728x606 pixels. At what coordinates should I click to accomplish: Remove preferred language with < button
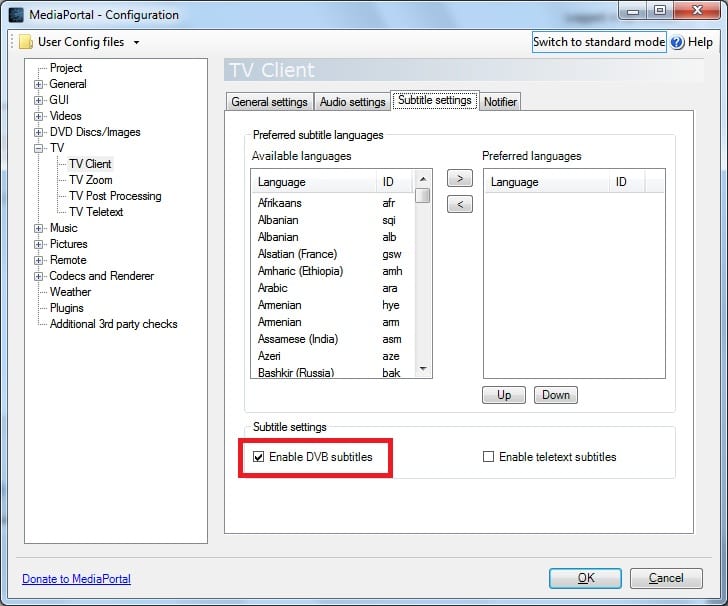point(458,205)
